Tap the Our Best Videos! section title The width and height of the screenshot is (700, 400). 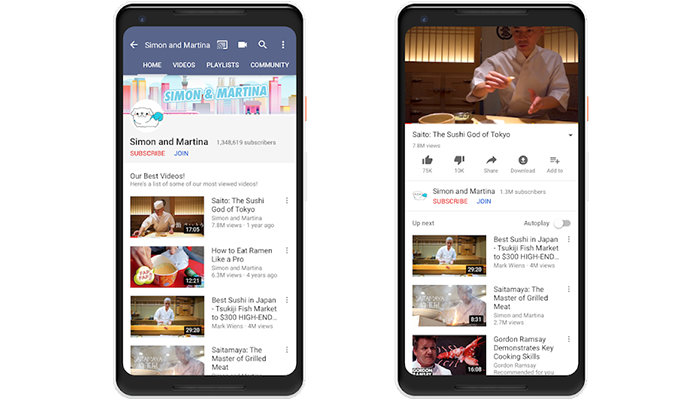click(157, 176)
